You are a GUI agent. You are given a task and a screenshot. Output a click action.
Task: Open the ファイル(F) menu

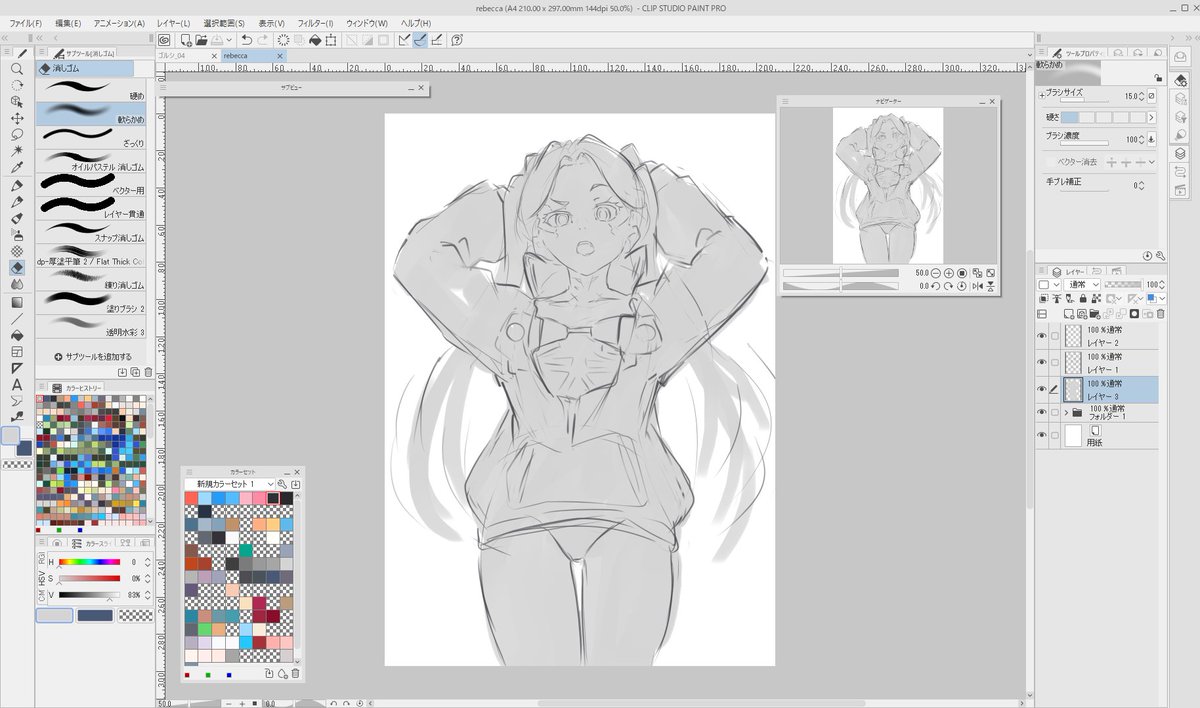click(25, 23)
